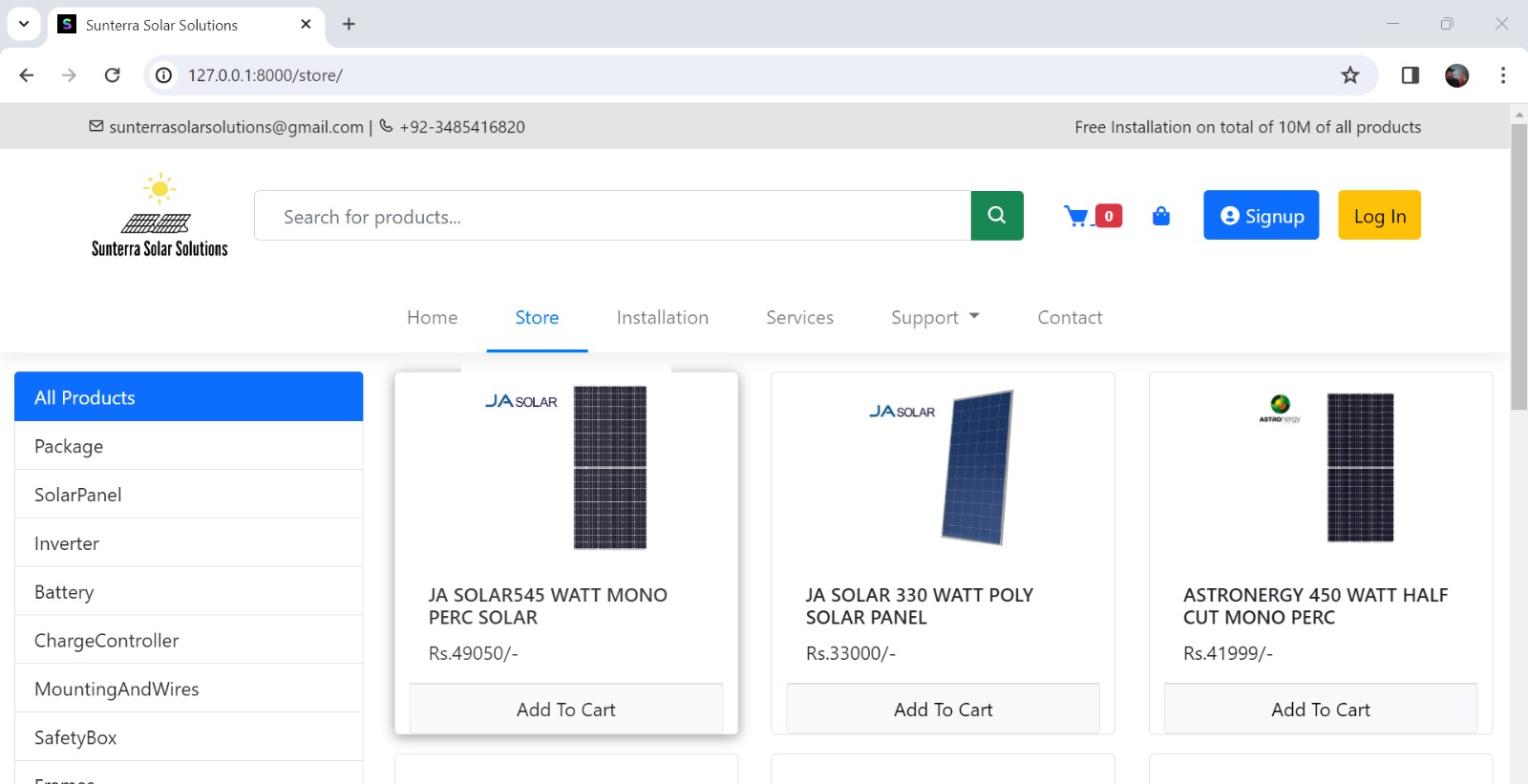Click the page vertical scrollbar

click(1518, 267)
